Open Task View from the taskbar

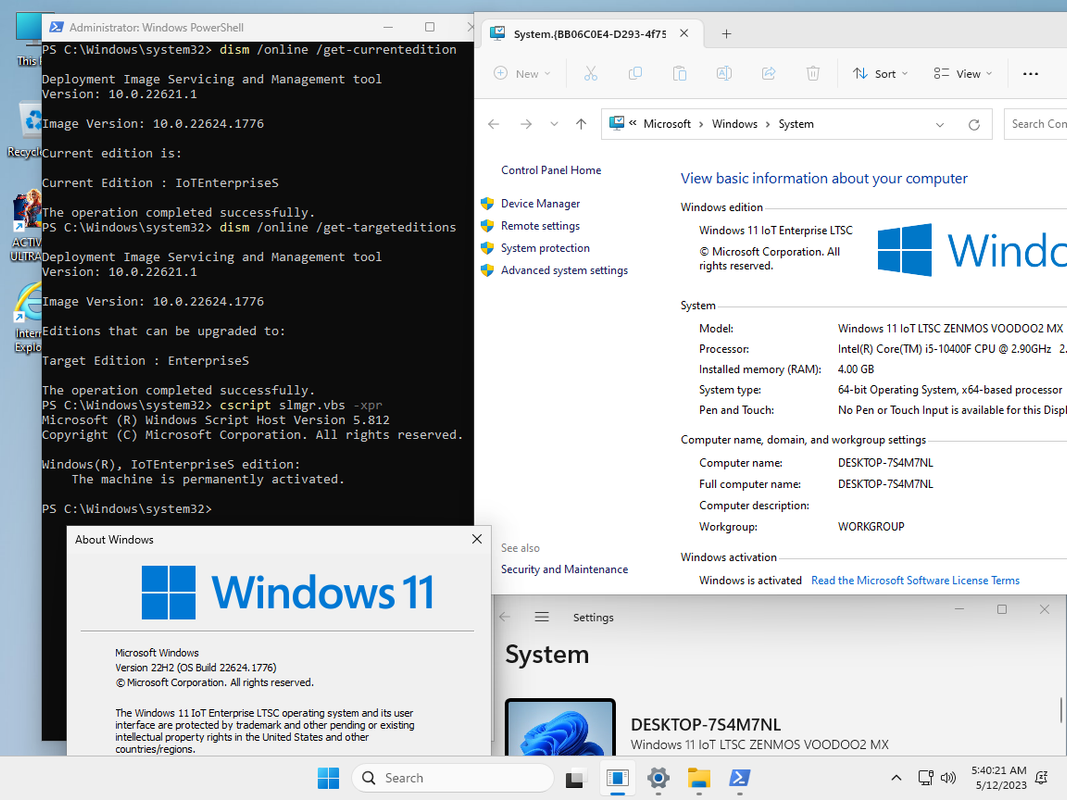[x=575, y=778]
